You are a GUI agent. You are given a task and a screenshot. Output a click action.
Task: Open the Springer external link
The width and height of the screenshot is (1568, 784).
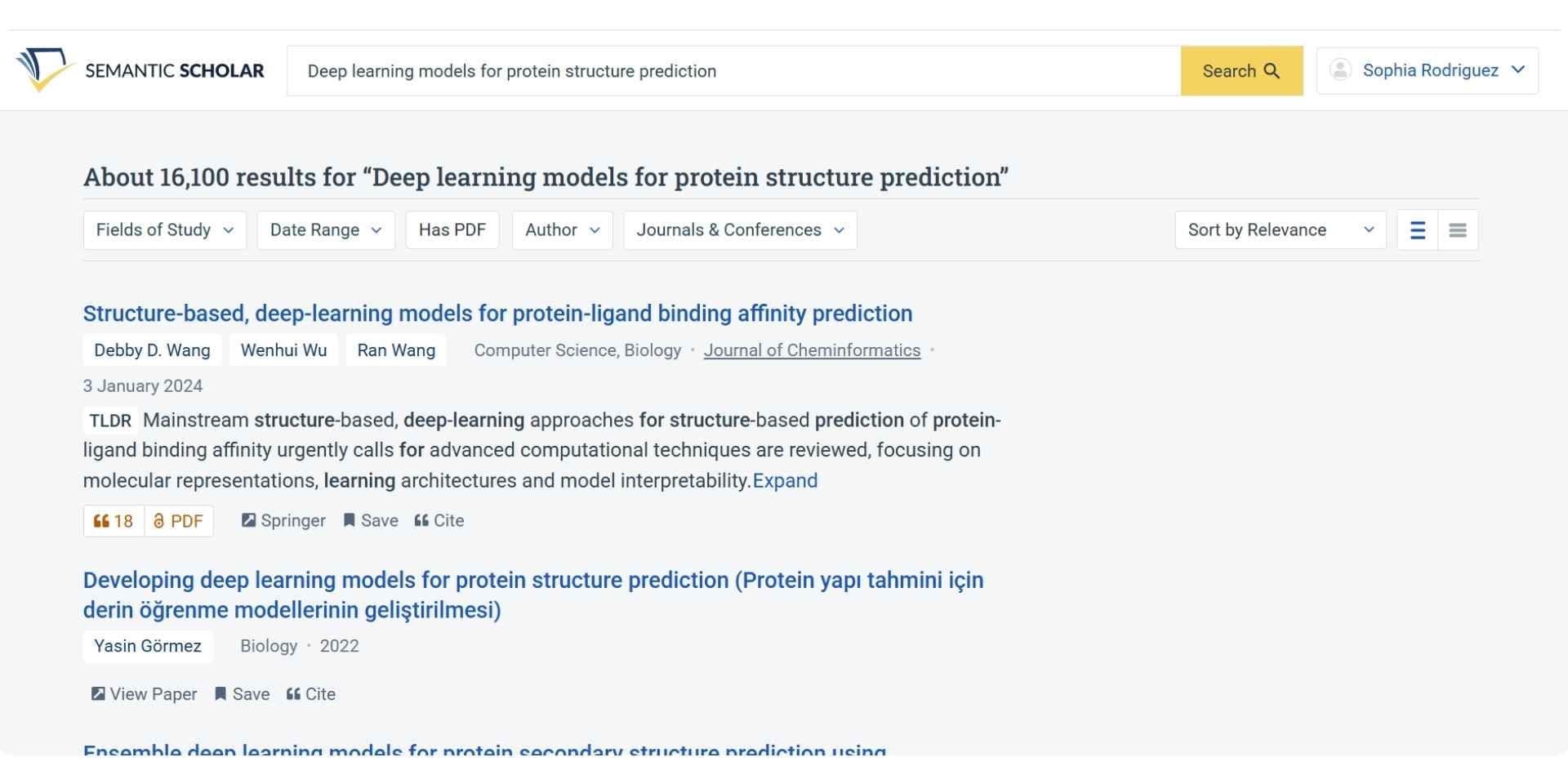pos(283,520)
